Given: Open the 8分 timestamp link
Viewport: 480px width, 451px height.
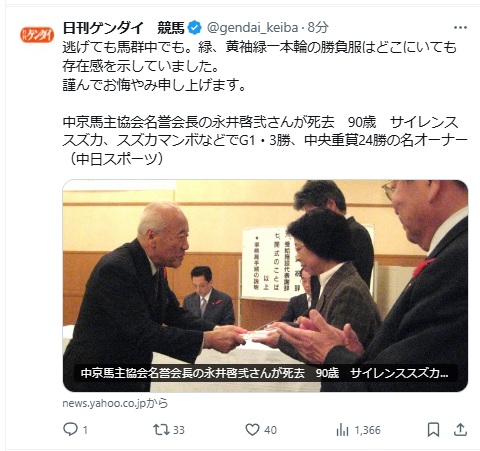Looking at the screenshot, I should (x=318, y=28).
